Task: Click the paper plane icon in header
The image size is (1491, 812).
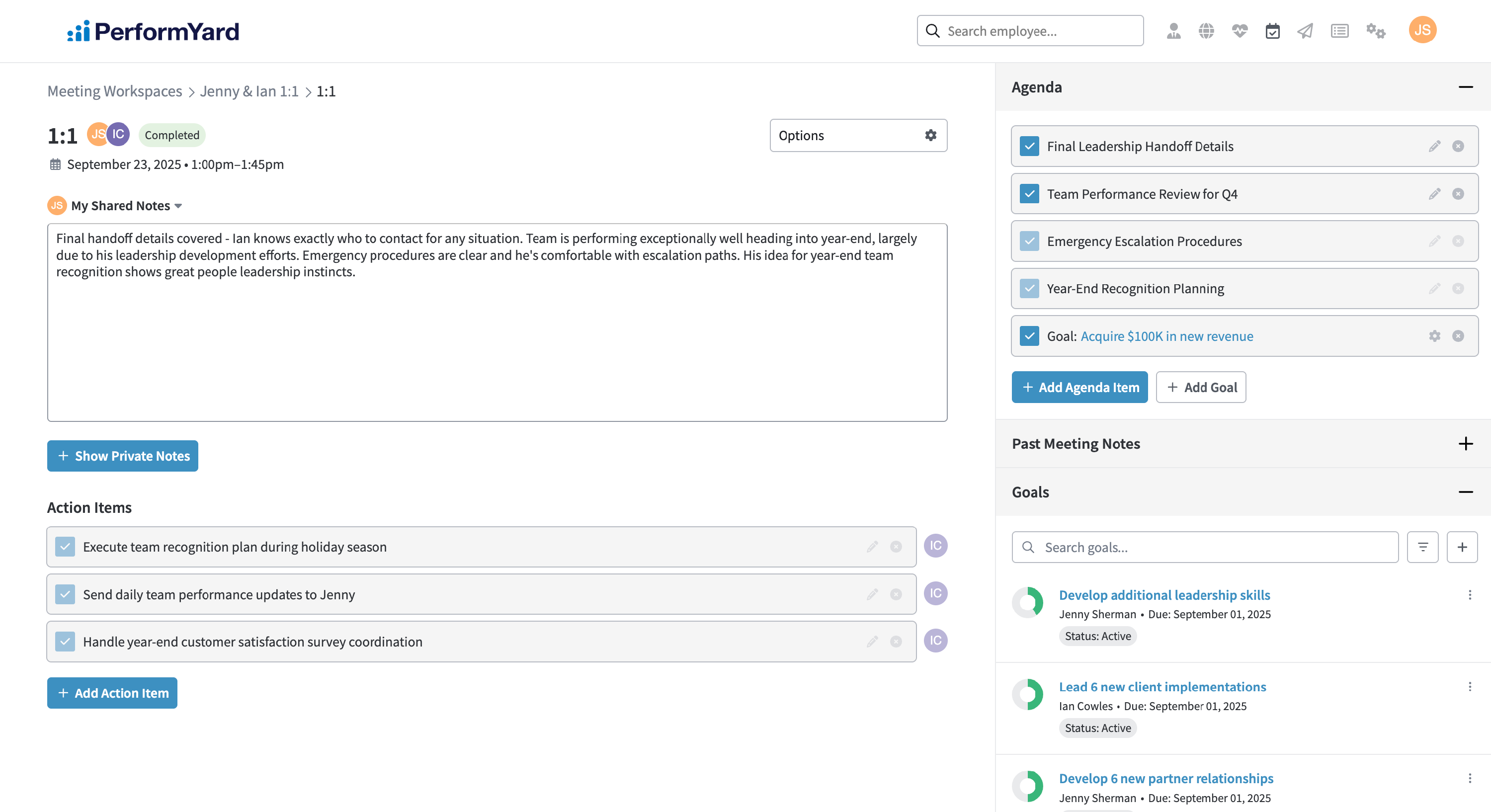Action: click(1305, 31)
